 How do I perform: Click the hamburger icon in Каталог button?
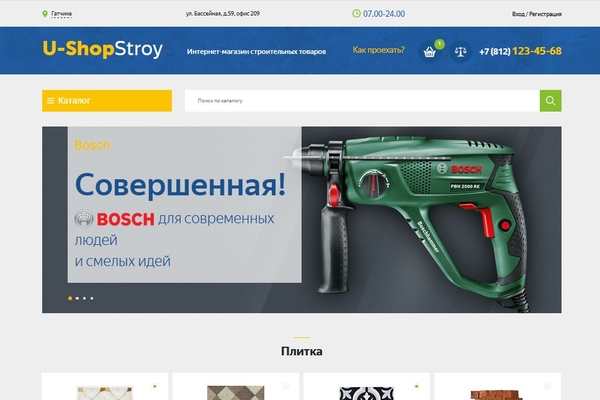point(50,101)
